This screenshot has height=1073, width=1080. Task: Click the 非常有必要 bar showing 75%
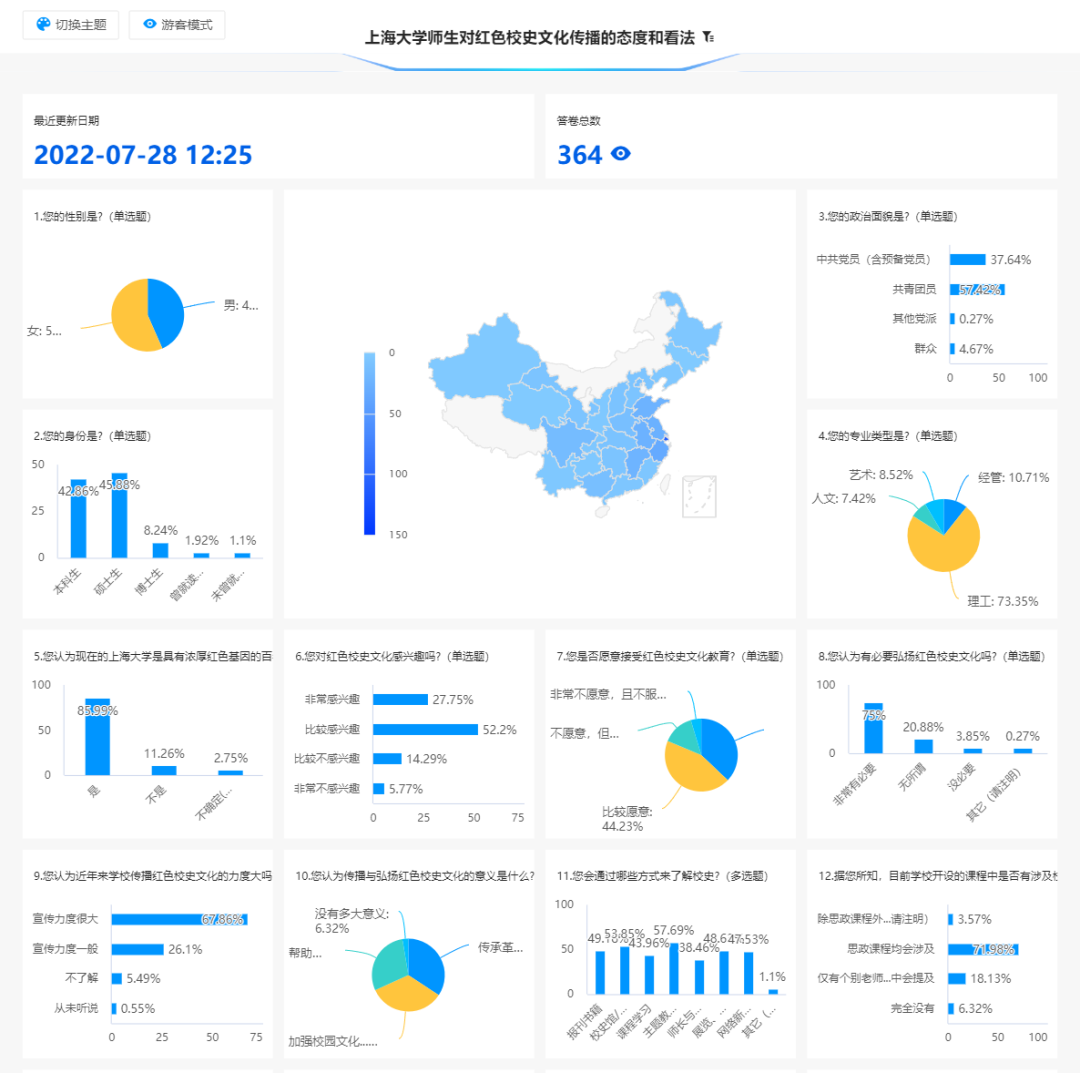click(873, 729)
